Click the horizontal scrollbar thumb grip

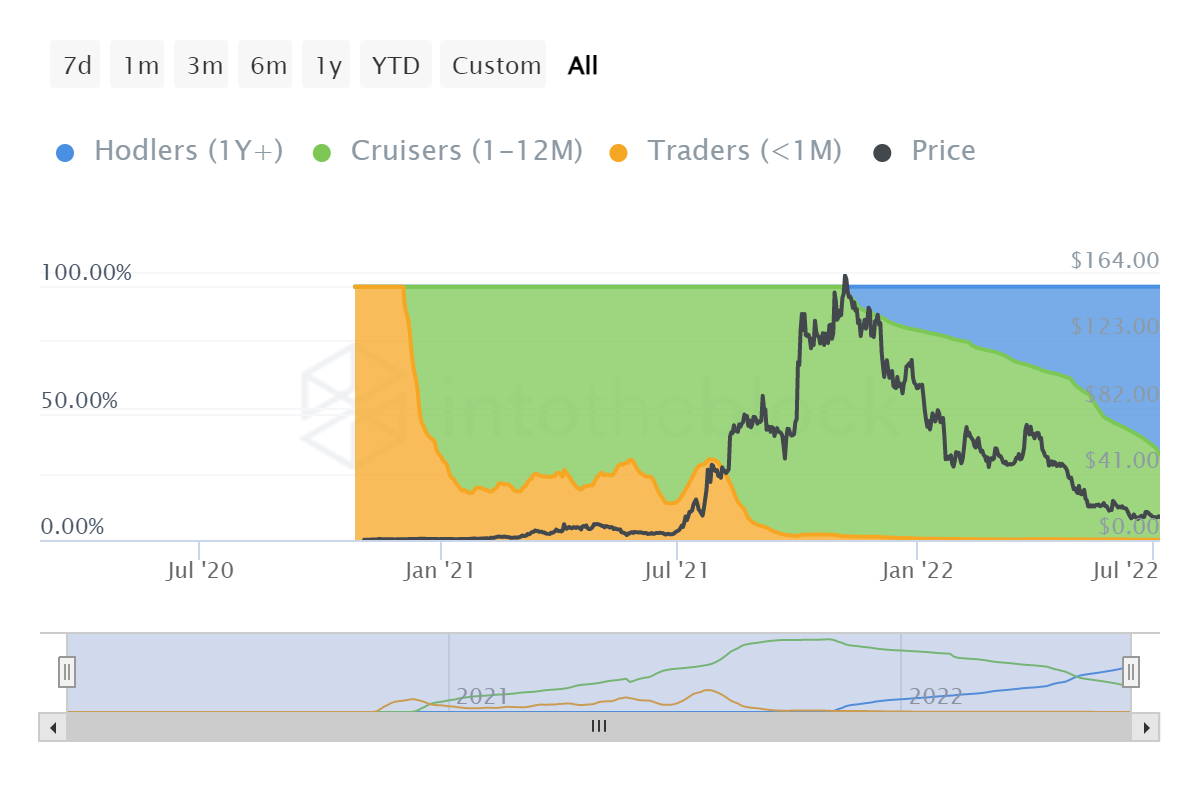coord(598,727)
